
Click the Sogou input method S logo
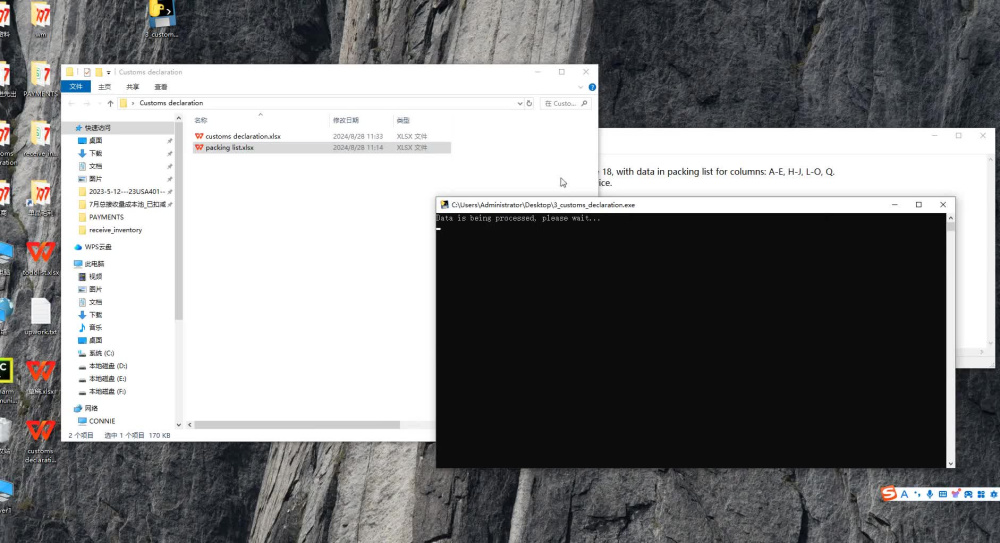(x=889, y=493)
